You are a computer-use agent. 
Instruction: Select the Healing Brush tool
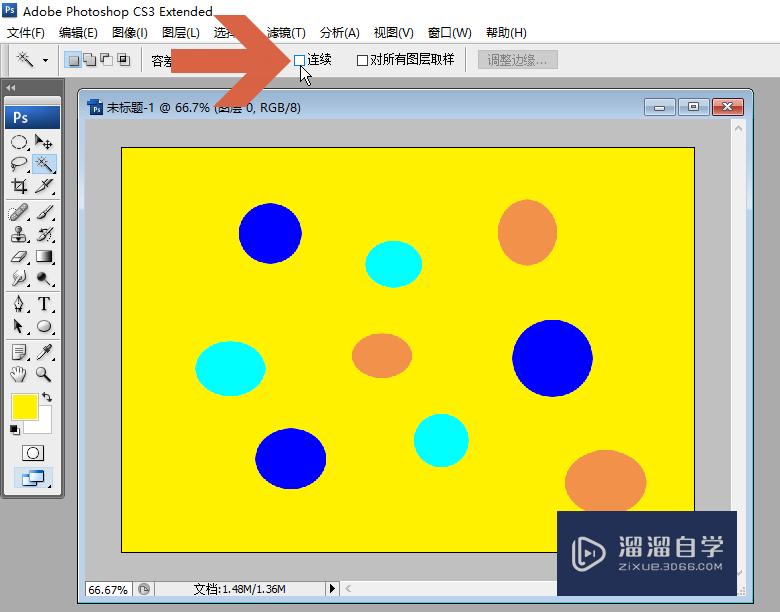(x=19, y=212)
